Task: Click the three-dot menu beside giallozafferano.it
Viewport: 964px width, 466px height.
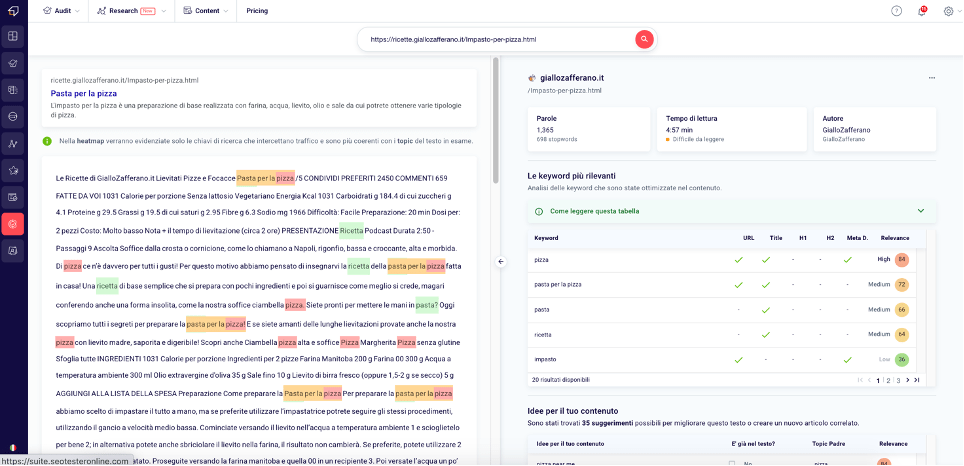Action: pyautogui.click(x=932, y=78)
